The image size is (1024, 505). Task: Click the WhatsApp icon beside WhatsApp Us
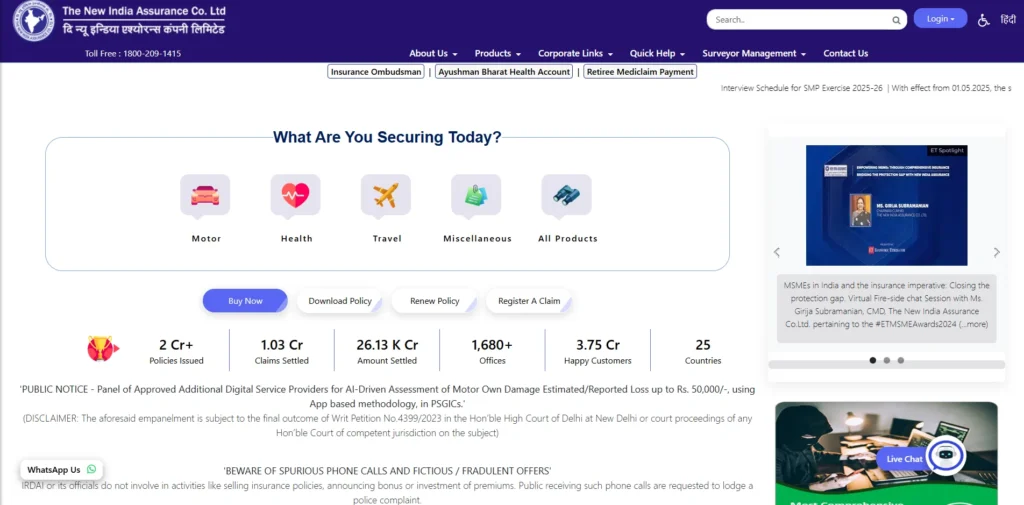91,469
